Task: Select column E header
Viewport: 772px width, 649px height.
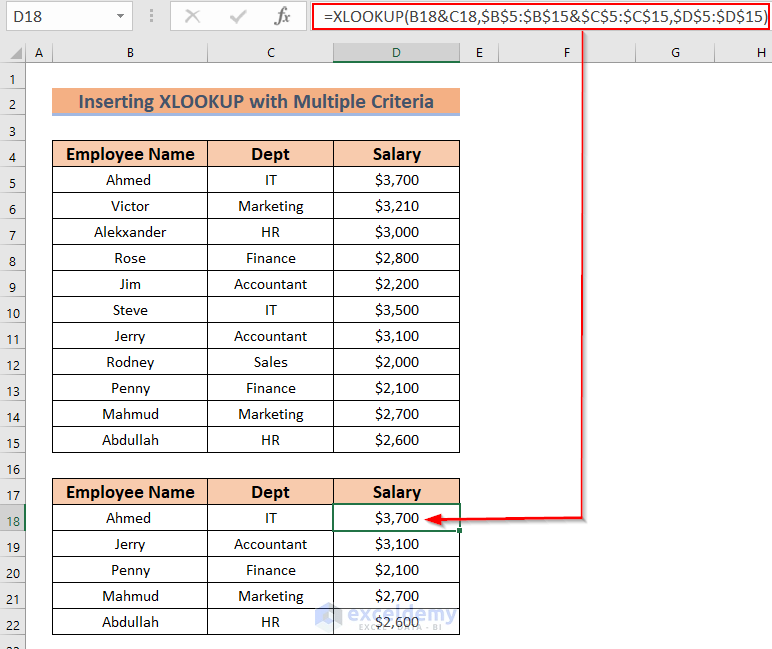Action: (x=479, y=52)
